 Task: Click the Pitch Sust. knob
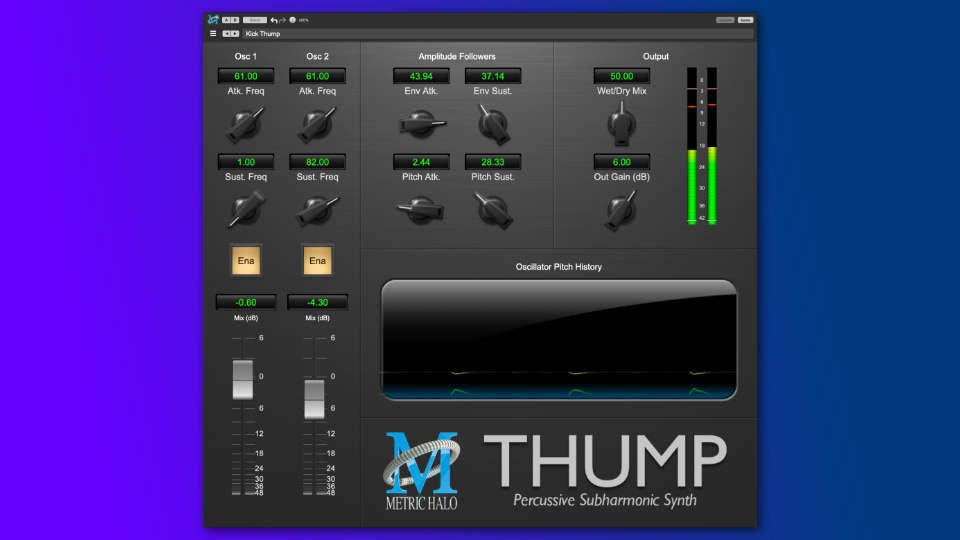(492, 210)
